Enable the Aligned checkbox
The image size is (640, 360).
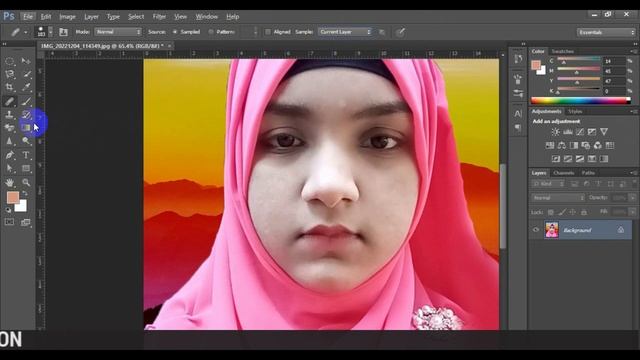268,32
